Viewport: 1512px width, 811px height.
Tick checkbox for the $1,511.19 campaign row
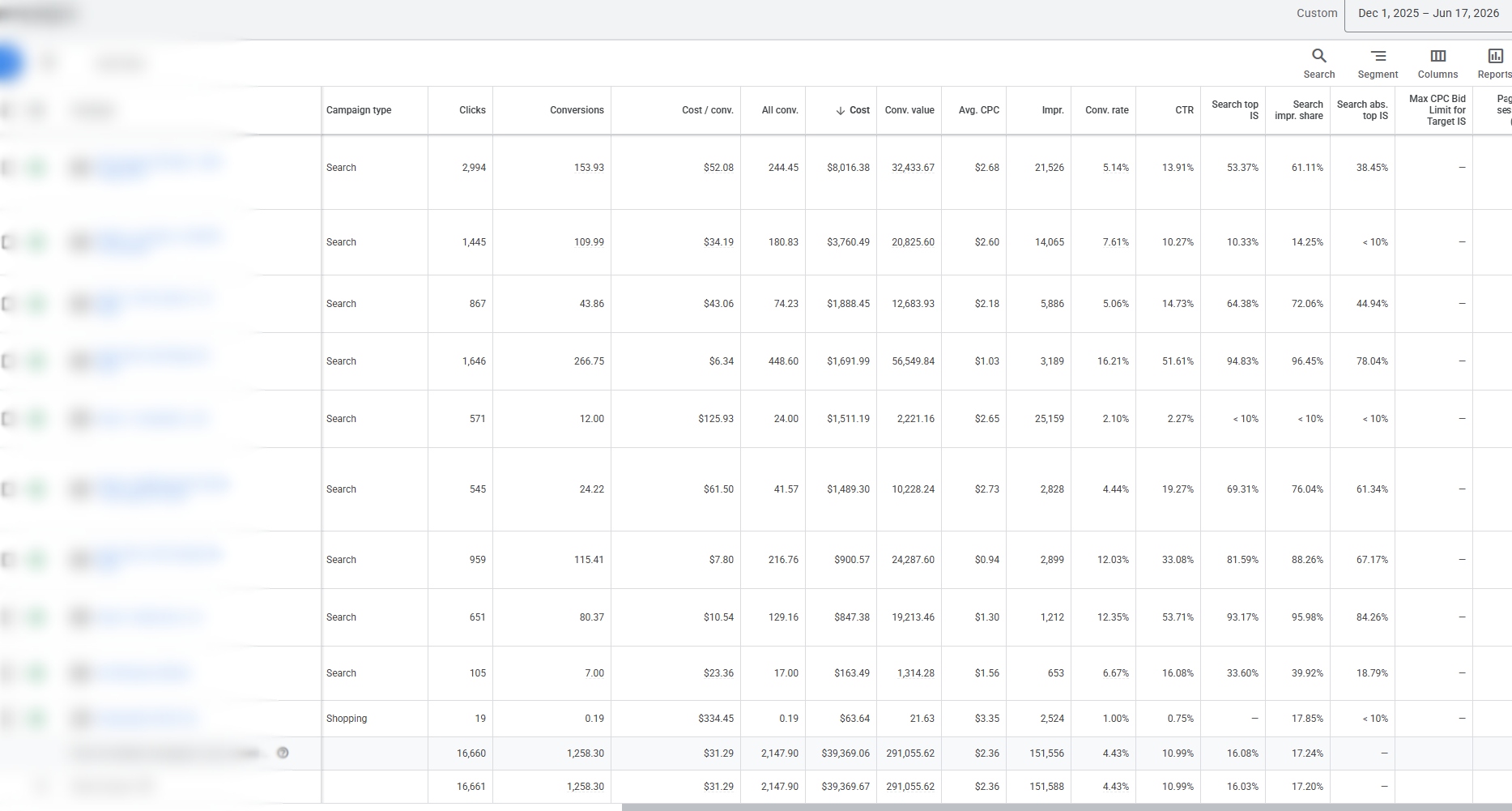point(8,419)
